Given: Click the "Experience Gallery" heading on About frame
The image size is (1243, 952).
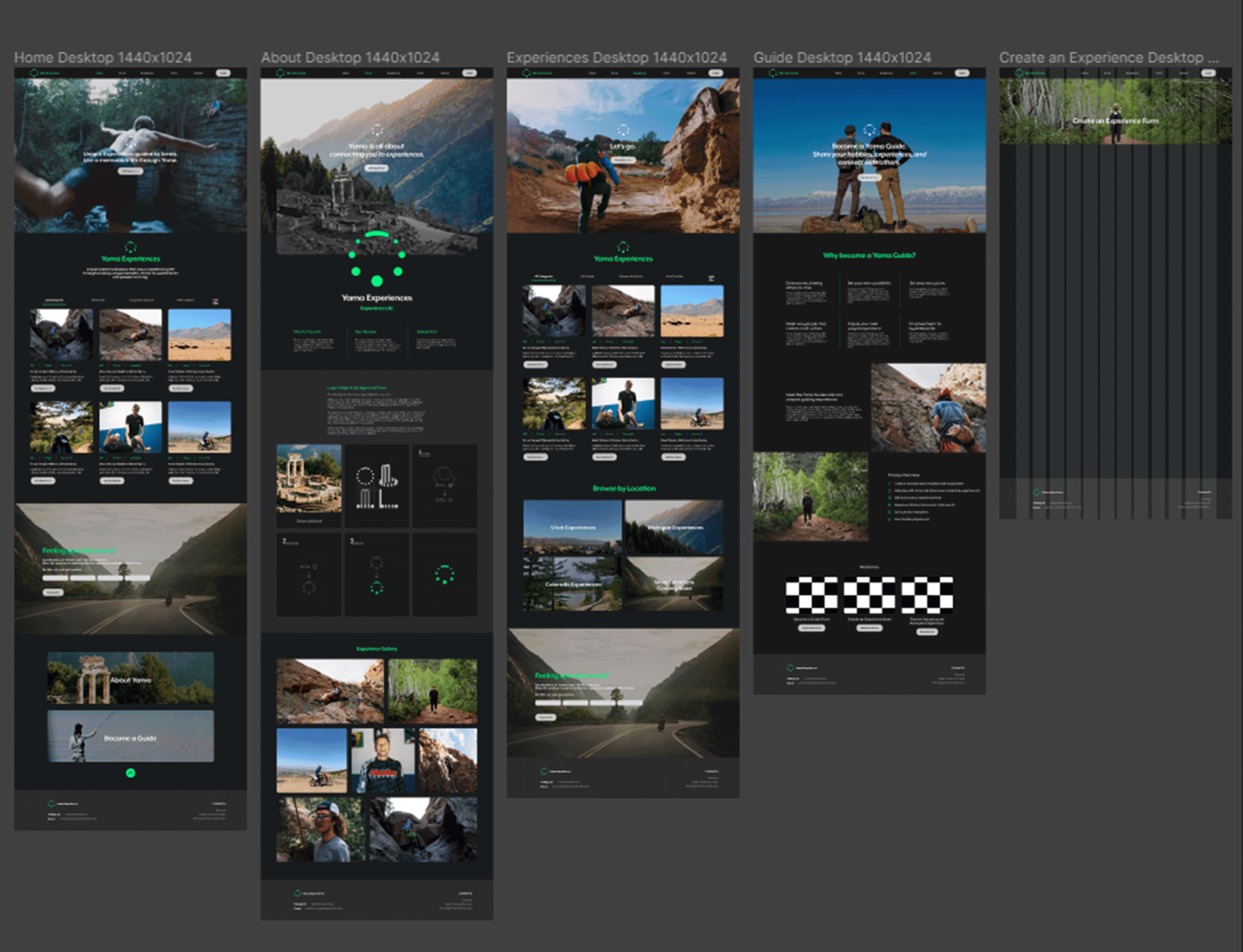Looking at the screenshot, I should coord(377,649).
